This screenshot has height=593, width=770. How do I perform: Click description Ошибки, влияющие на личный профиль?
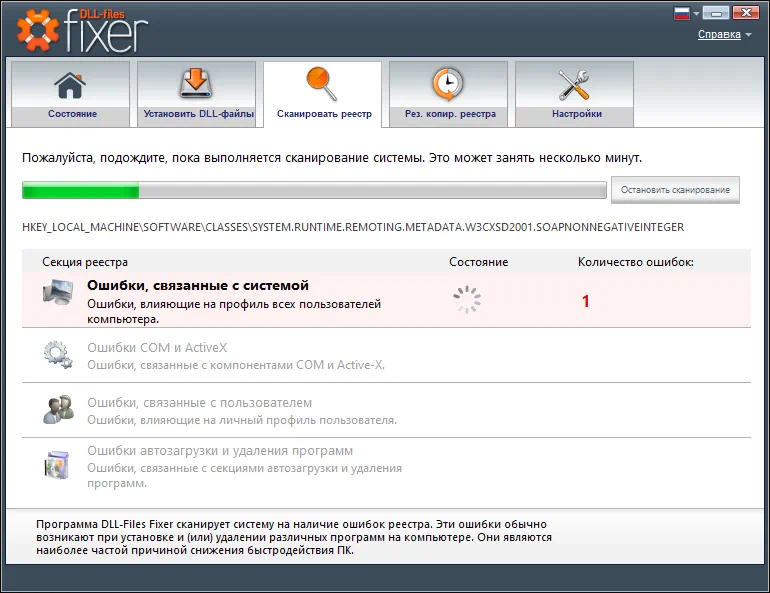[242, 420]
